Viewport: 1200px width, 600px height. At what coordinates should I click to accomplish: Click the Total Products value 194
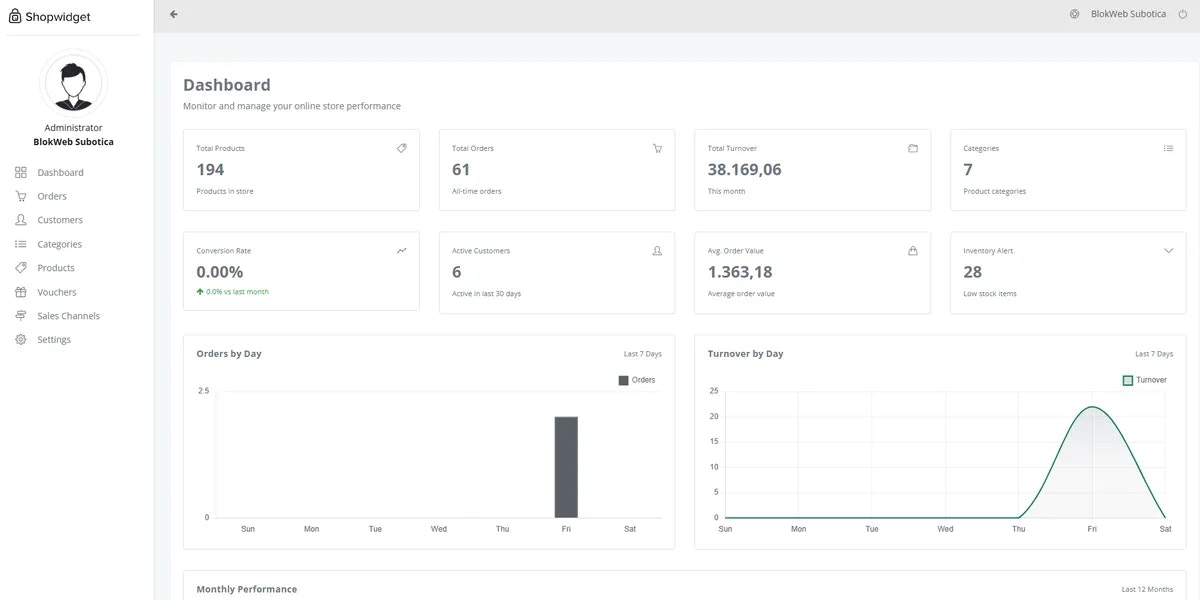(x=210, y=170)
